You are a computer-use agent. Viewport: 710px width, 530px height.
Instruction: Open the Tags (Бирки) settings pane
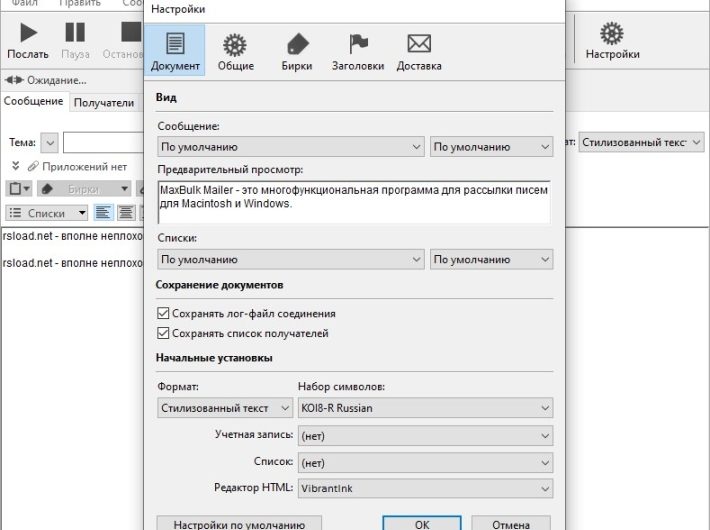tap(297, 51)
